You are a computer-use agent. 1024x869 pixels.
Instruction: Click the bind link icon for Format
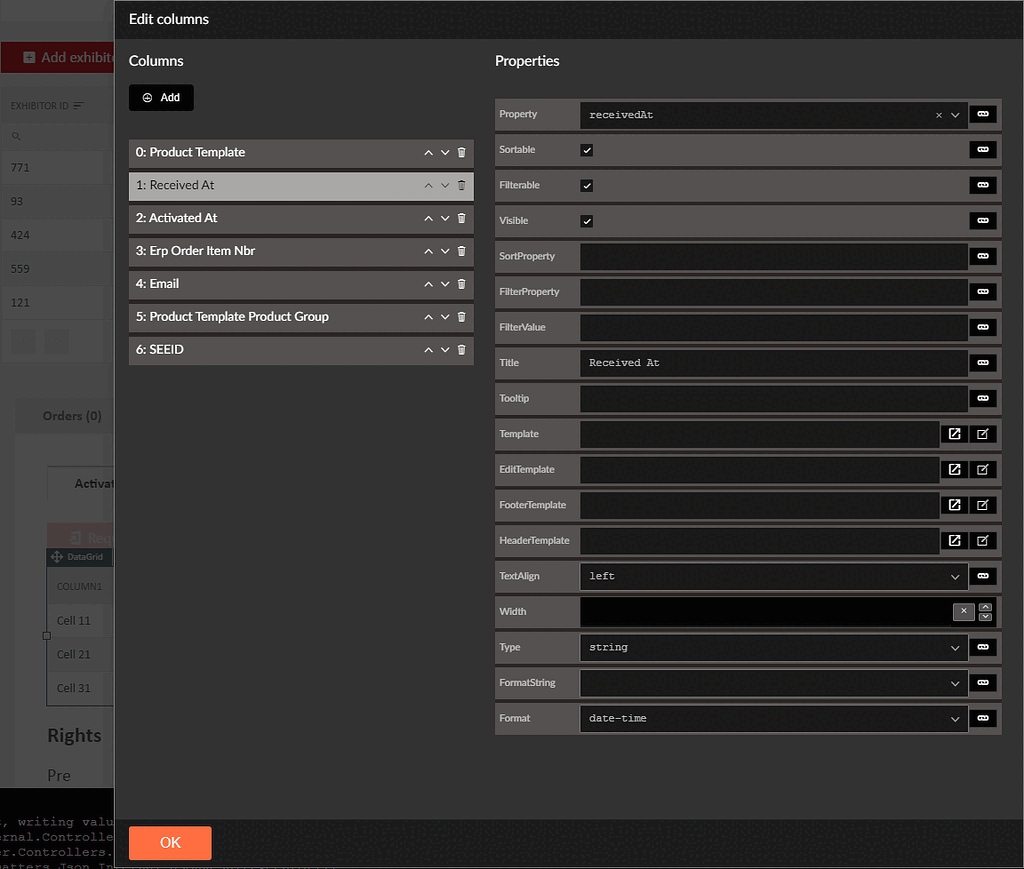tap(983, 718)
